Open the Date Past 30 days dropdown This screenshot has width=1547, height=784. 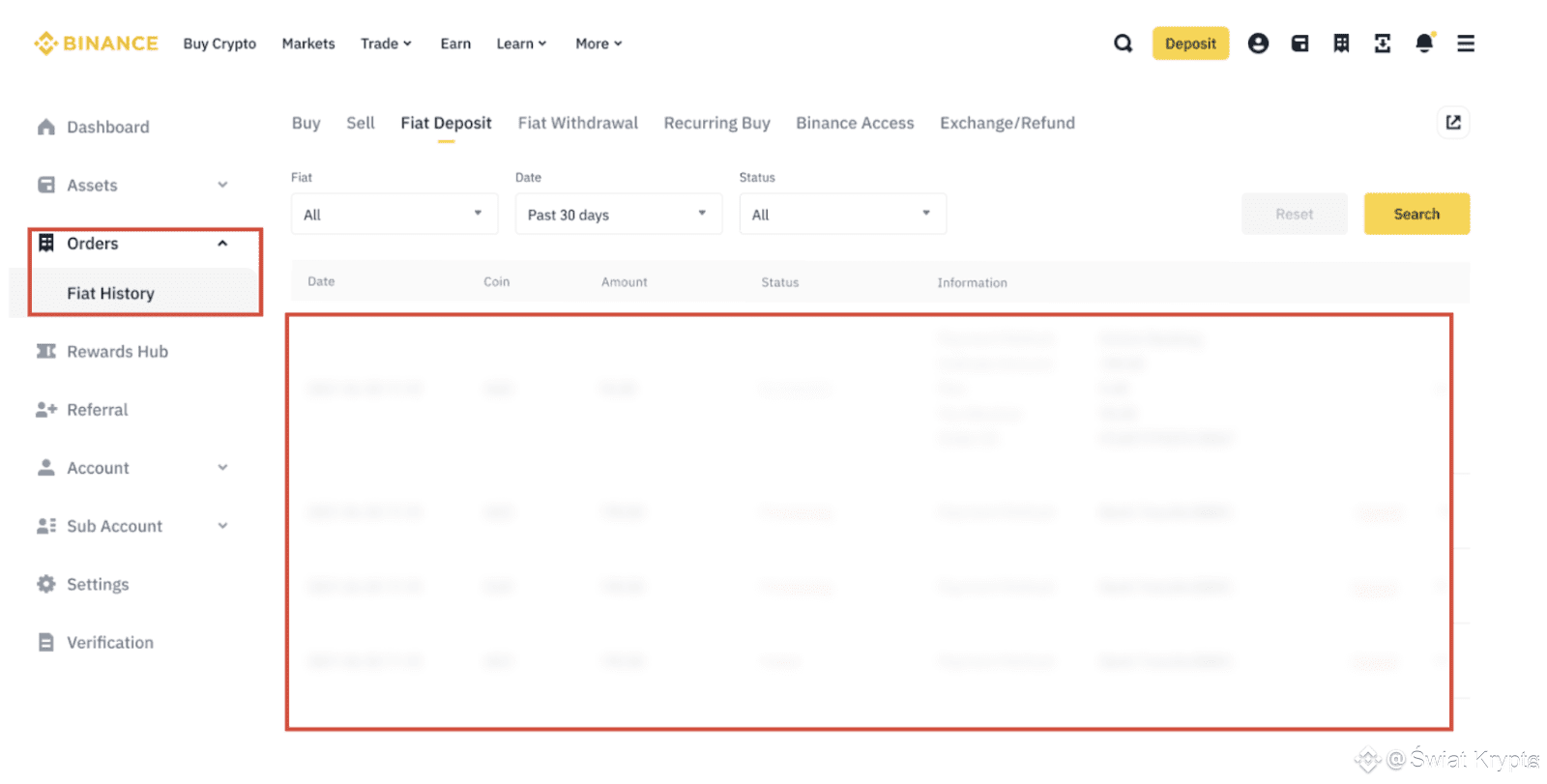[x=619, y=214]
